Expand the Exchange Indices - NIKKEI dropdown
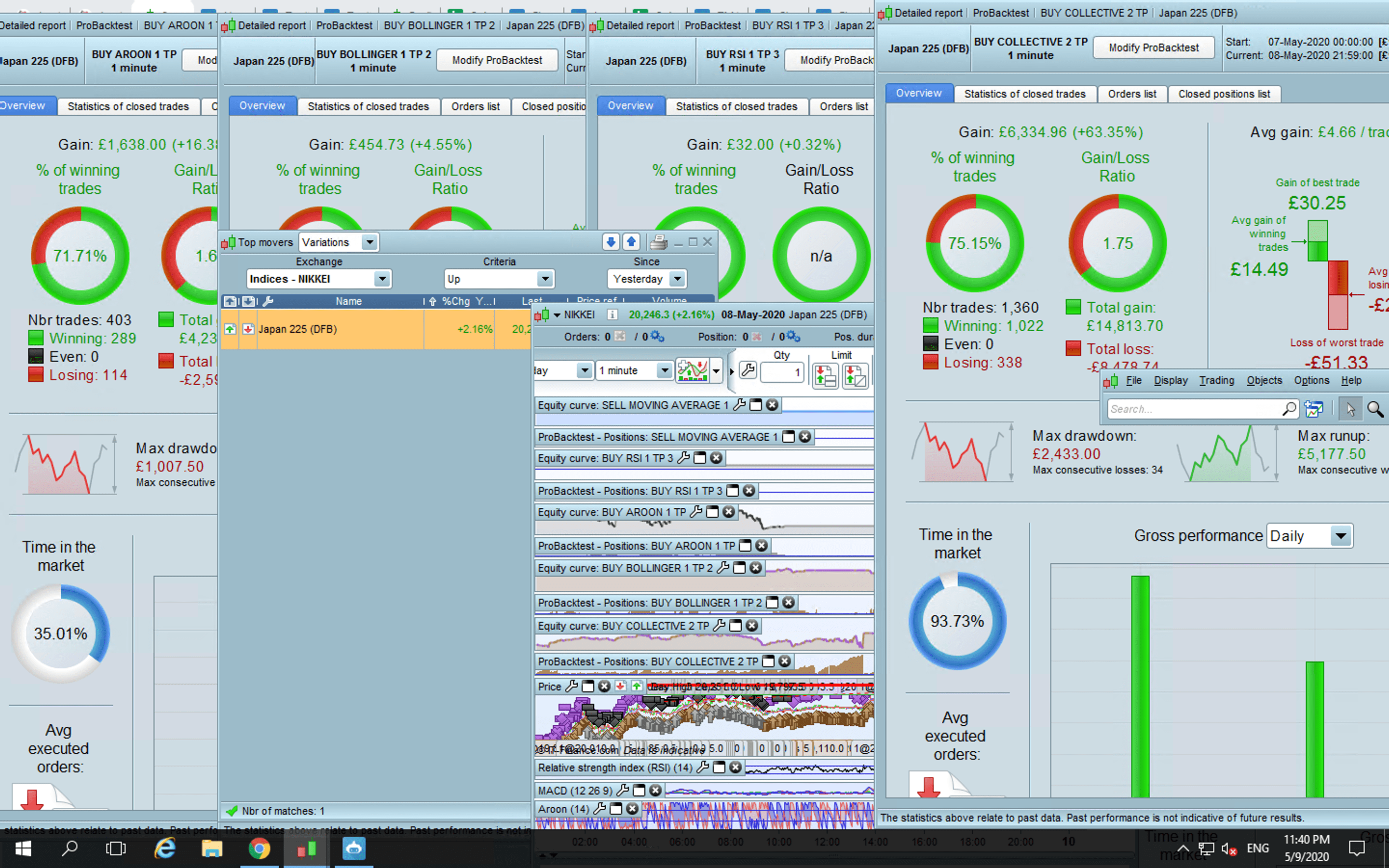1389x868 pixels. coord(381,279)
